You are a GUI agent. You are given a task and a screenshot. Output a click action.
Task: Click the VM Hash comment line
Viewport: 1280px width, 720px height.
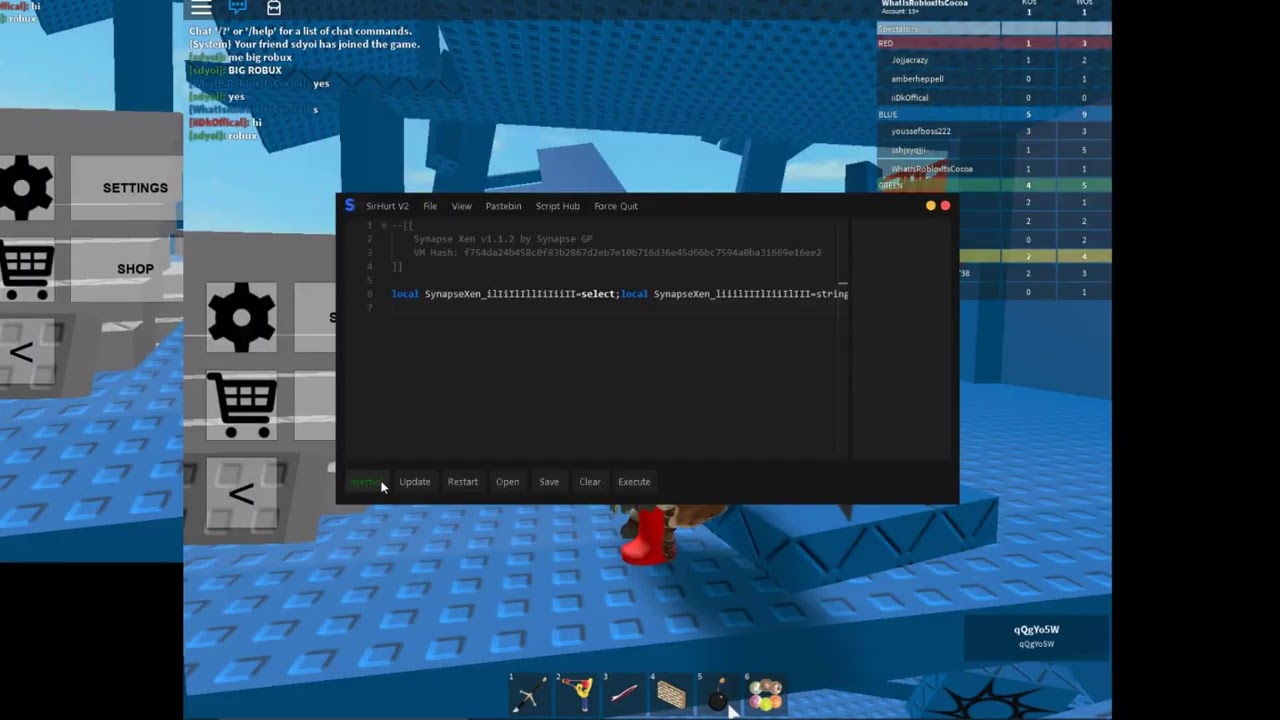(617, 253)
